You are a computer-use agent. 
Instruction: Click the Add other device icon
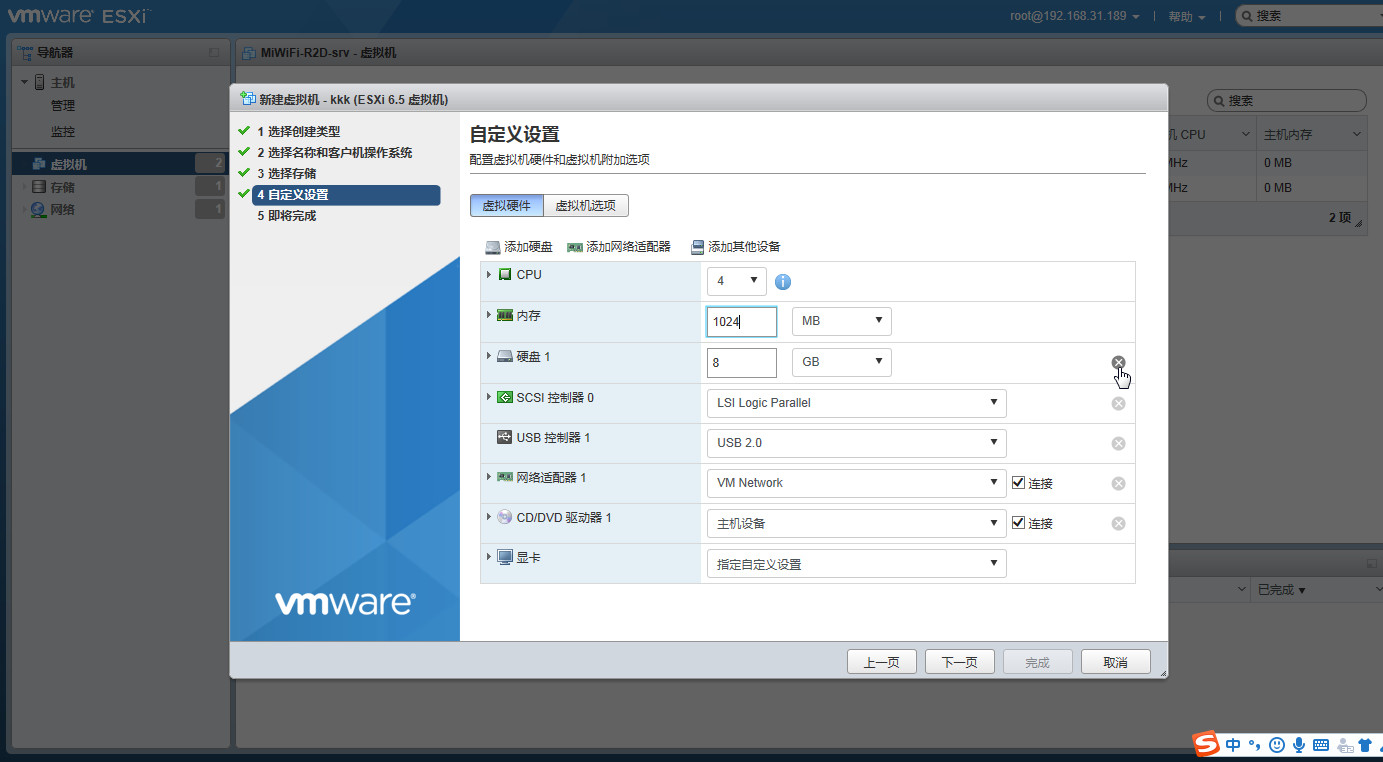697,247
